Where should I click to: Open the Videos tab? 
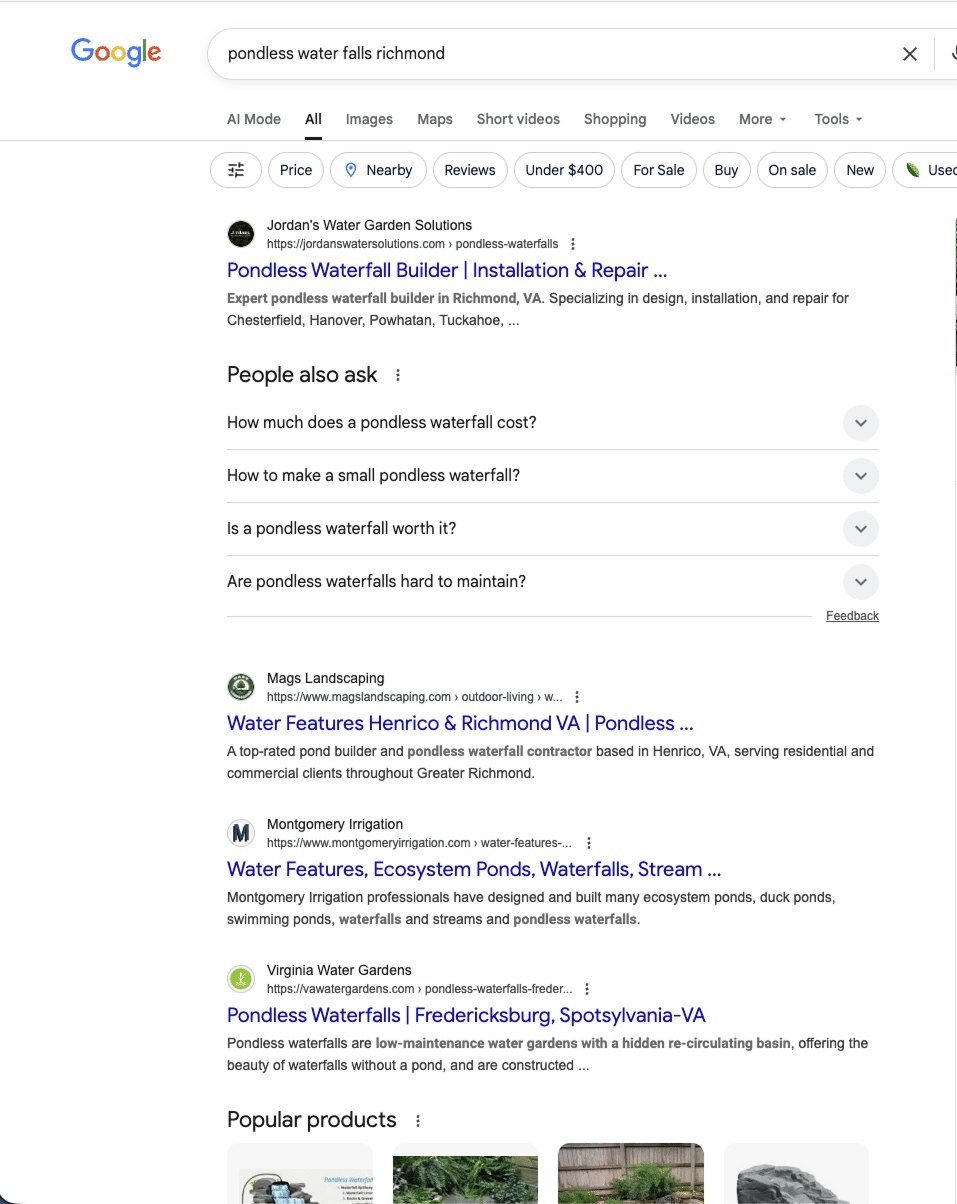pos(693,119)
